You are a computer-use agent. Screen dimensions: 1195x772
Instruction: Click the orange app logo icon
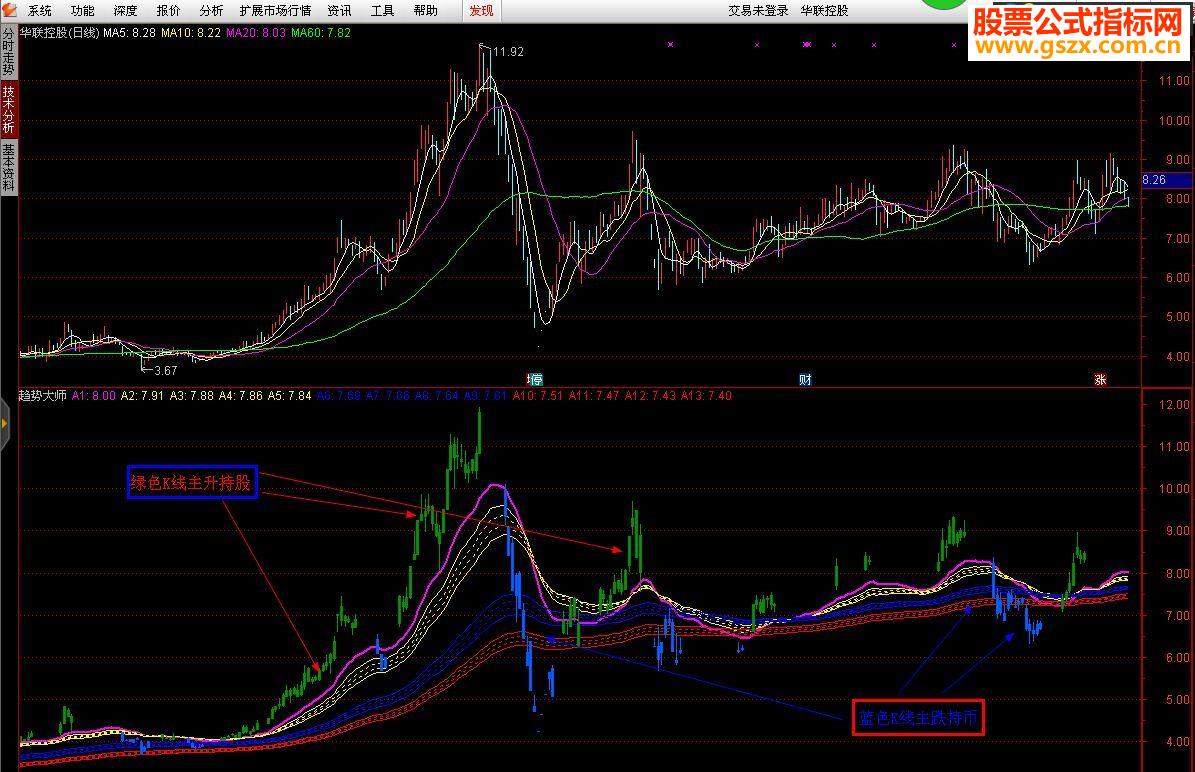[9, 10]
